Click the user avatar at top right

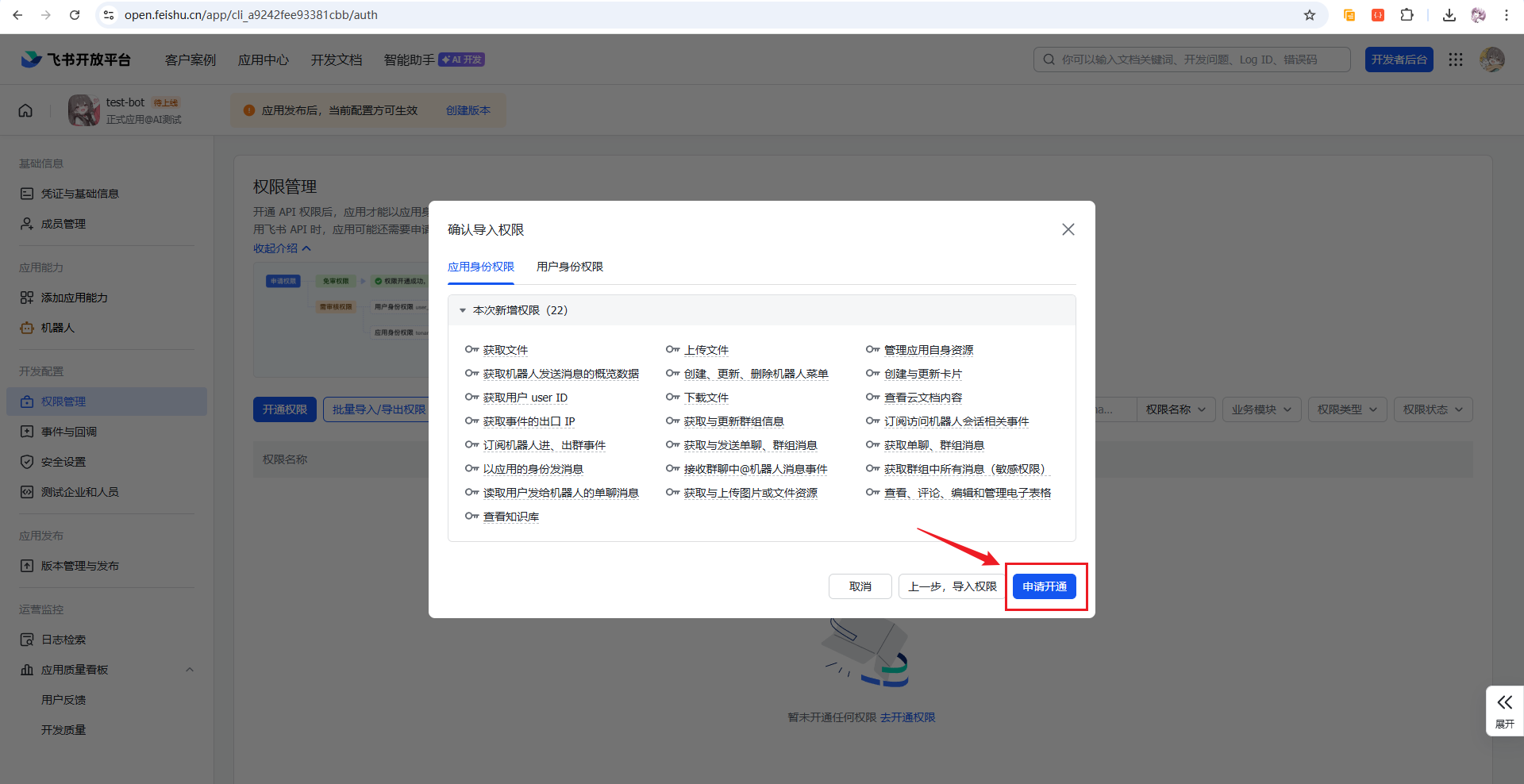point(1491,60)
